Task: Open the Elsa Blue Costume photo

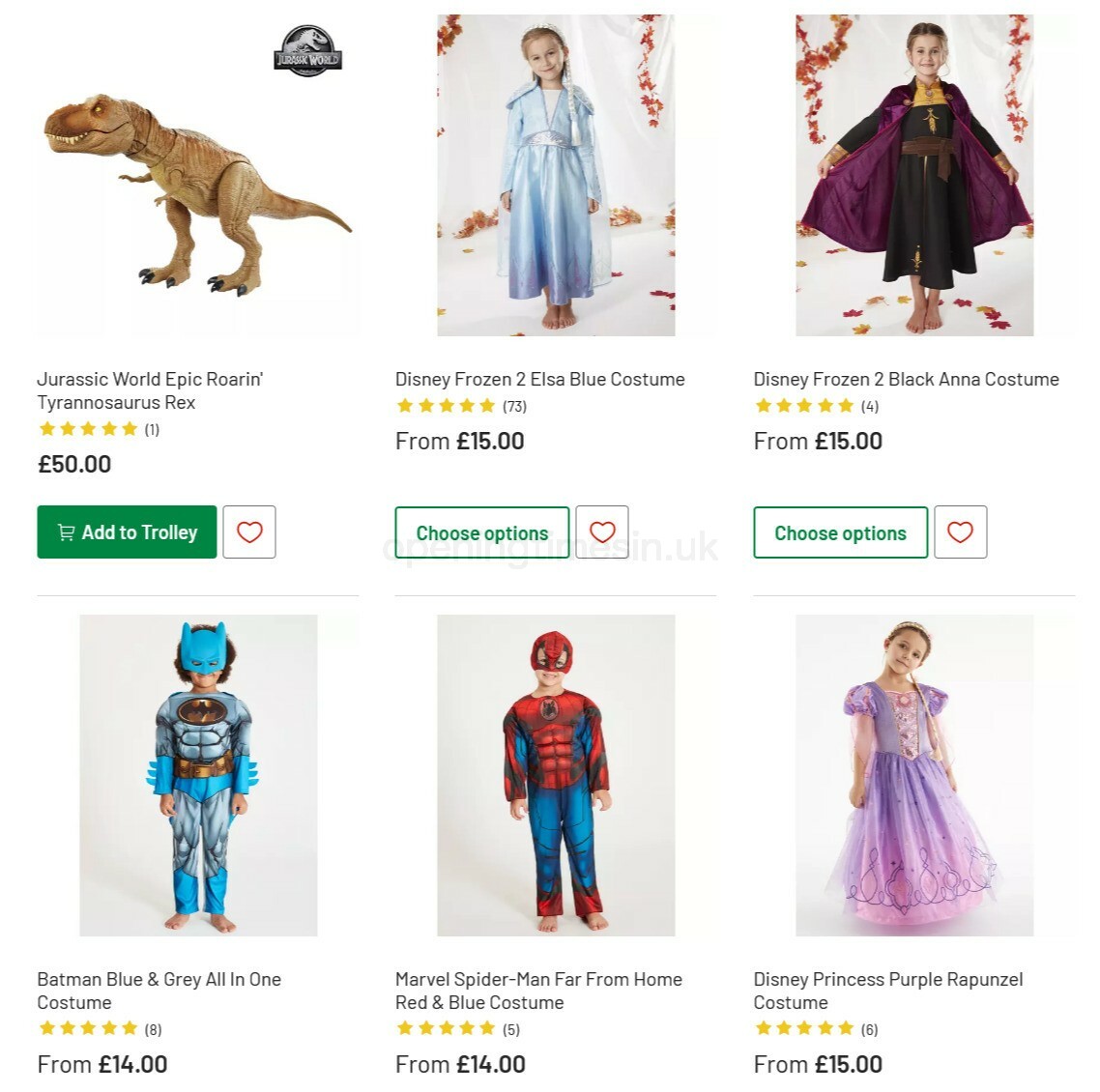Action: (x=556, y=176)
